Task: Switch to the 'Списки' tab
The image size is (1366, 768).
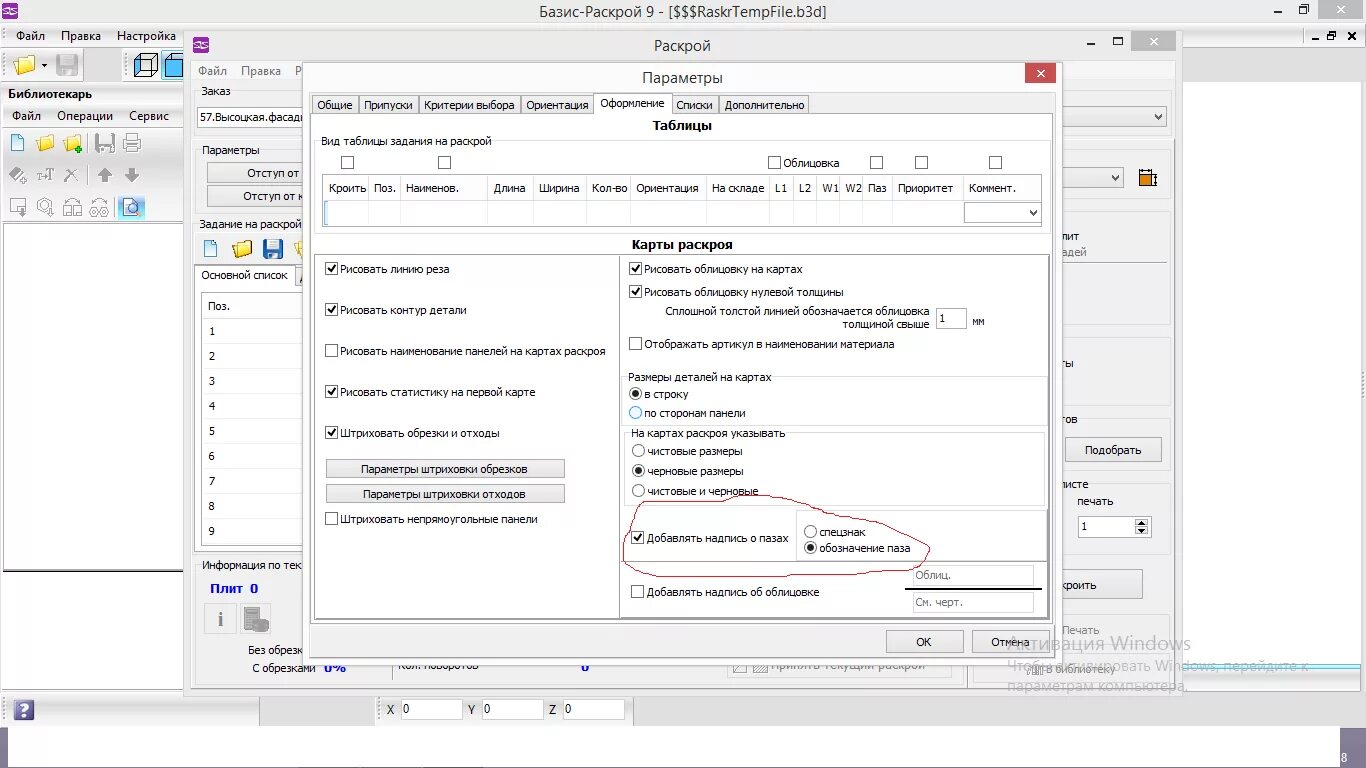Action: pos(694,105)
